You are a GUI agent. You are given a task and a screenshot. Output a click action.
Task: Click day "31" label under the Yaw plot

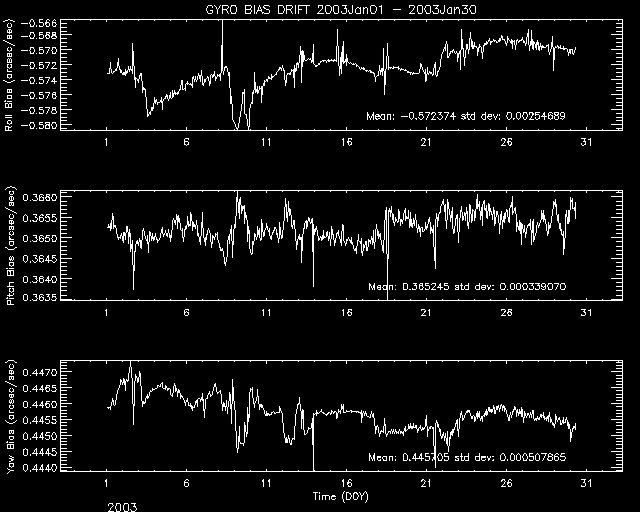586,483
